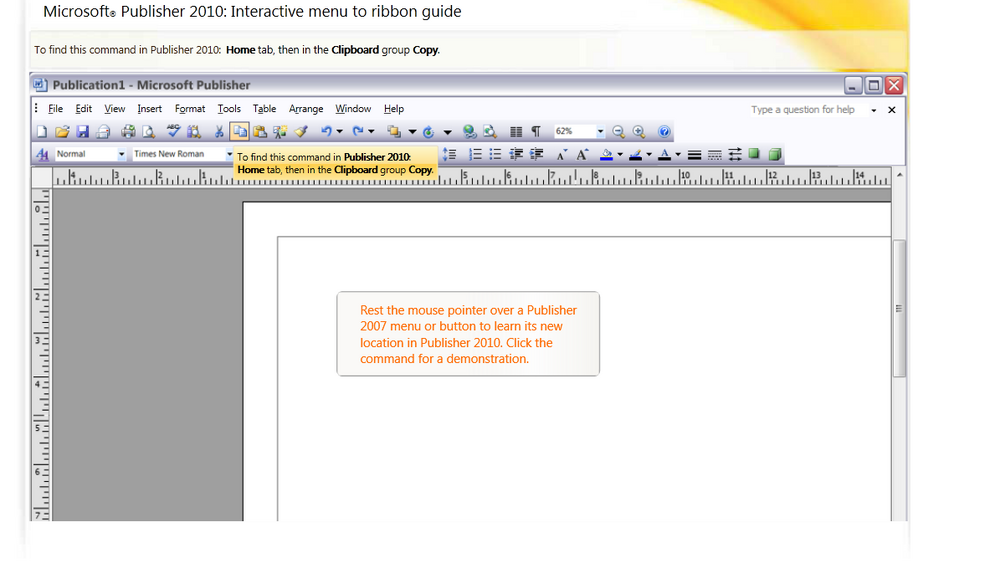Undo the last action with the Undo arrow
Viewport: 1000px width, 568px height.
click(327, 132)
